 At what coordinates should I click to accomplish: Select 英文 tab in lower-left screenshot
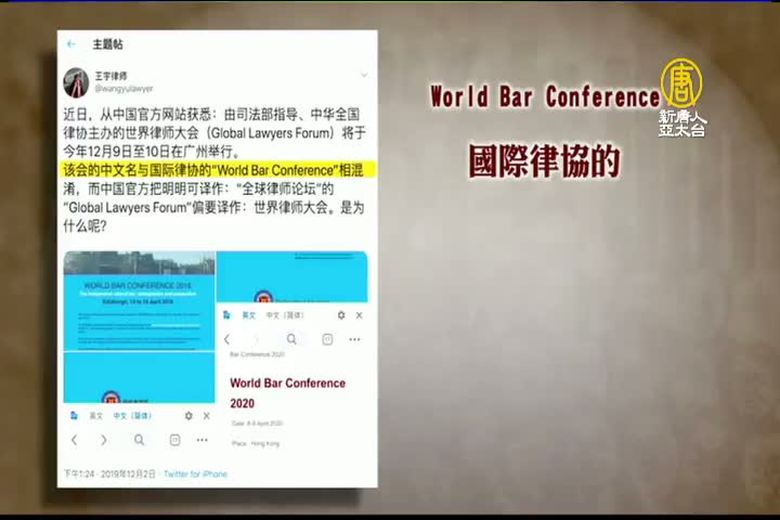96,416
